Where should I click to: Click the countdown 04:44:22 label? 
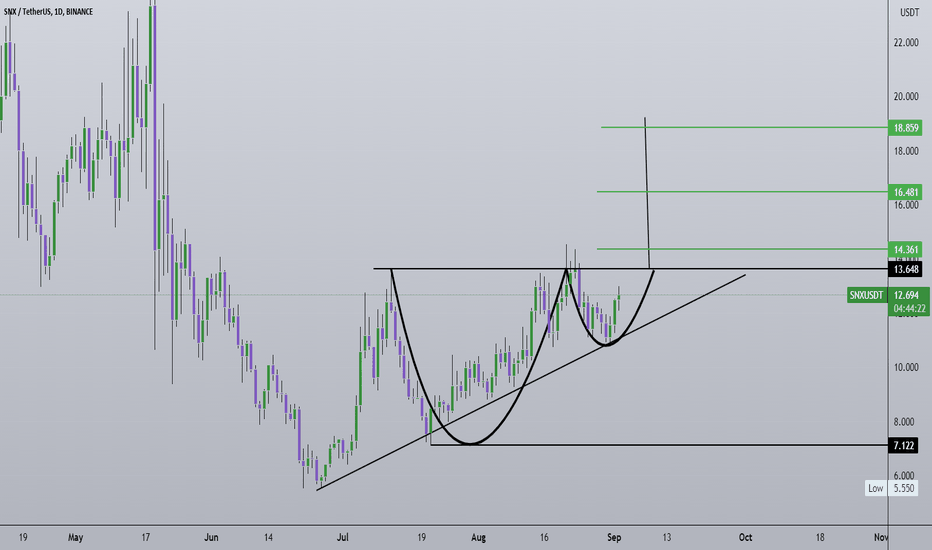click(x=908, y=309)
